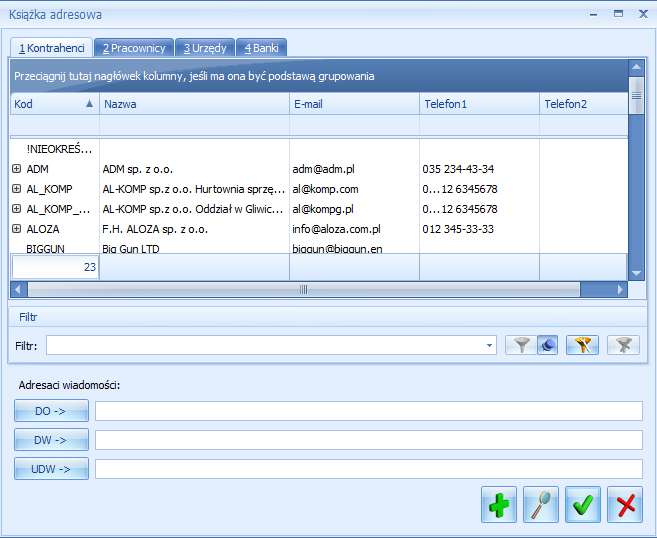This screenshot has width=657, height=538.
Task: Expand the ADM contractor row
Action: [16, 169]
